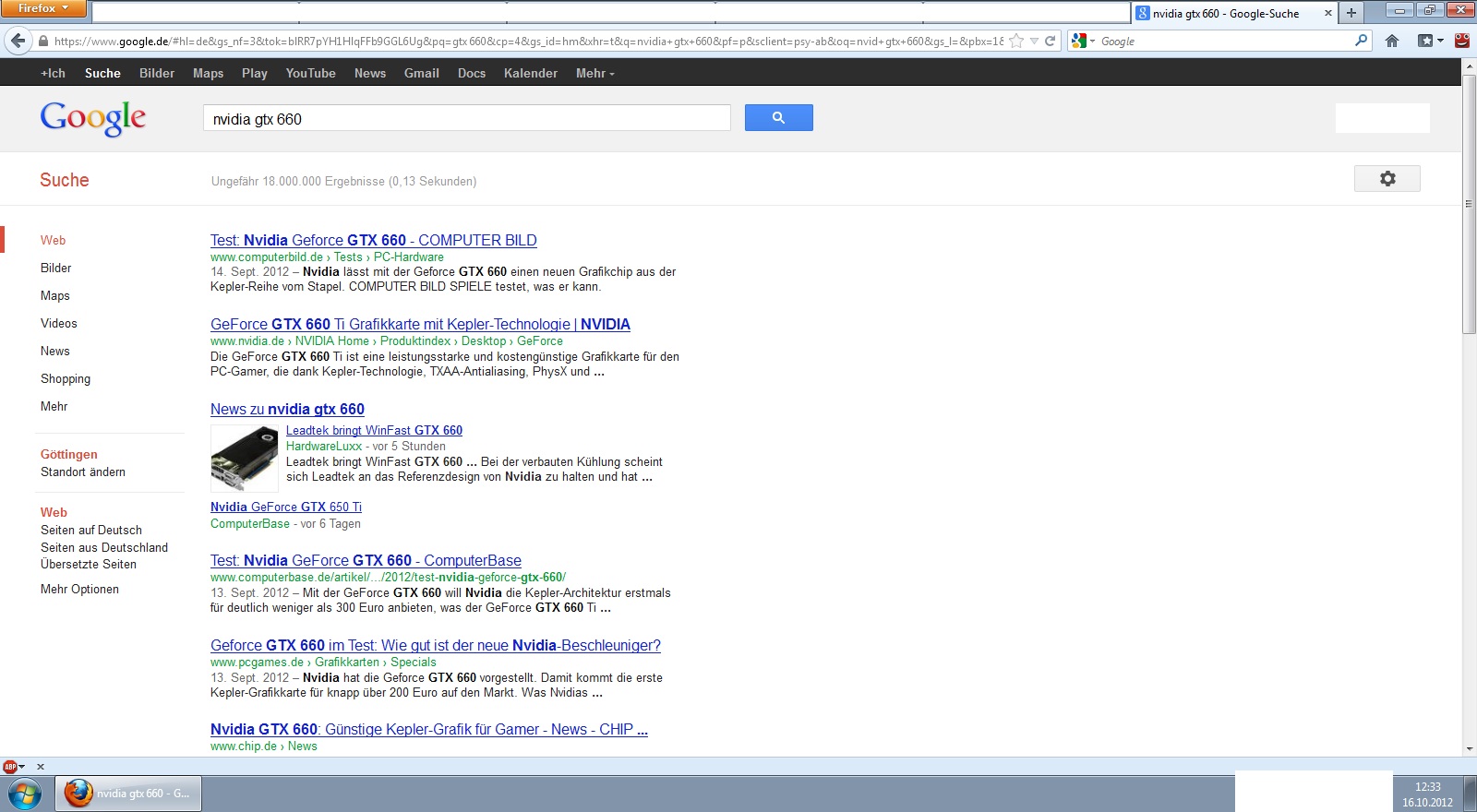Select Bilder in the black Google bar

coord(157,73)
